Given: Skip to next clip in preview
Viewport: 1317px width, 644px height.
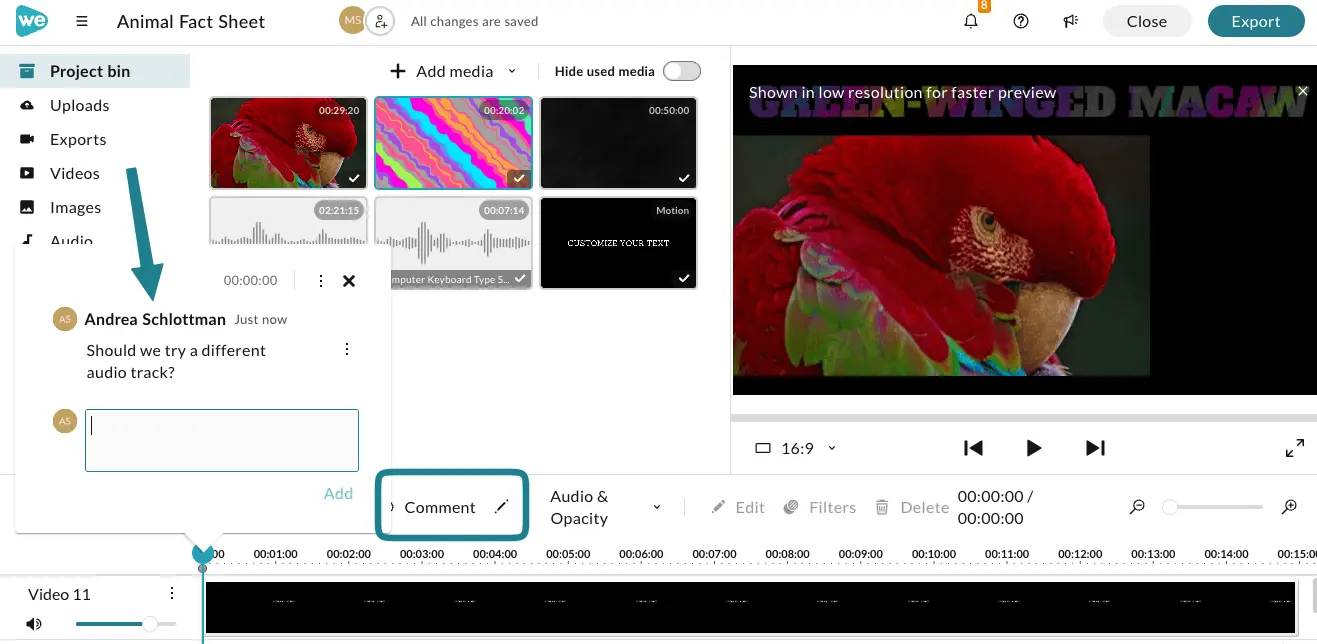Looking at the screenshot, I should (1095, 448).
